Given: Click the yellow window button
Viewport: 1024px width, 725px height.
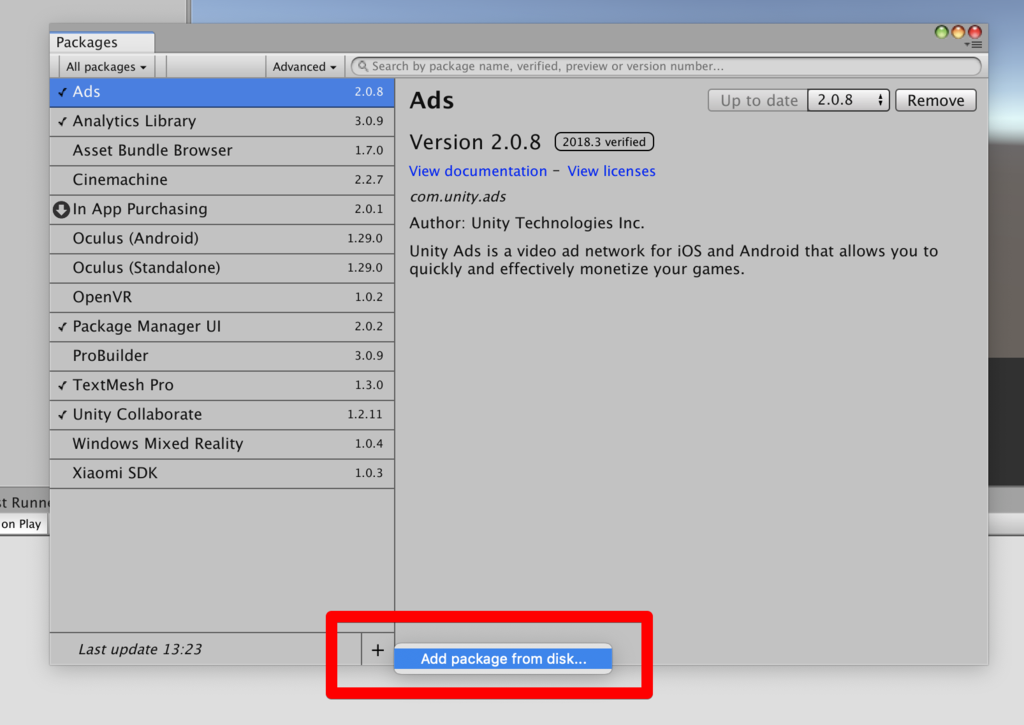Looking at the screenshot, I should [958, 32].
